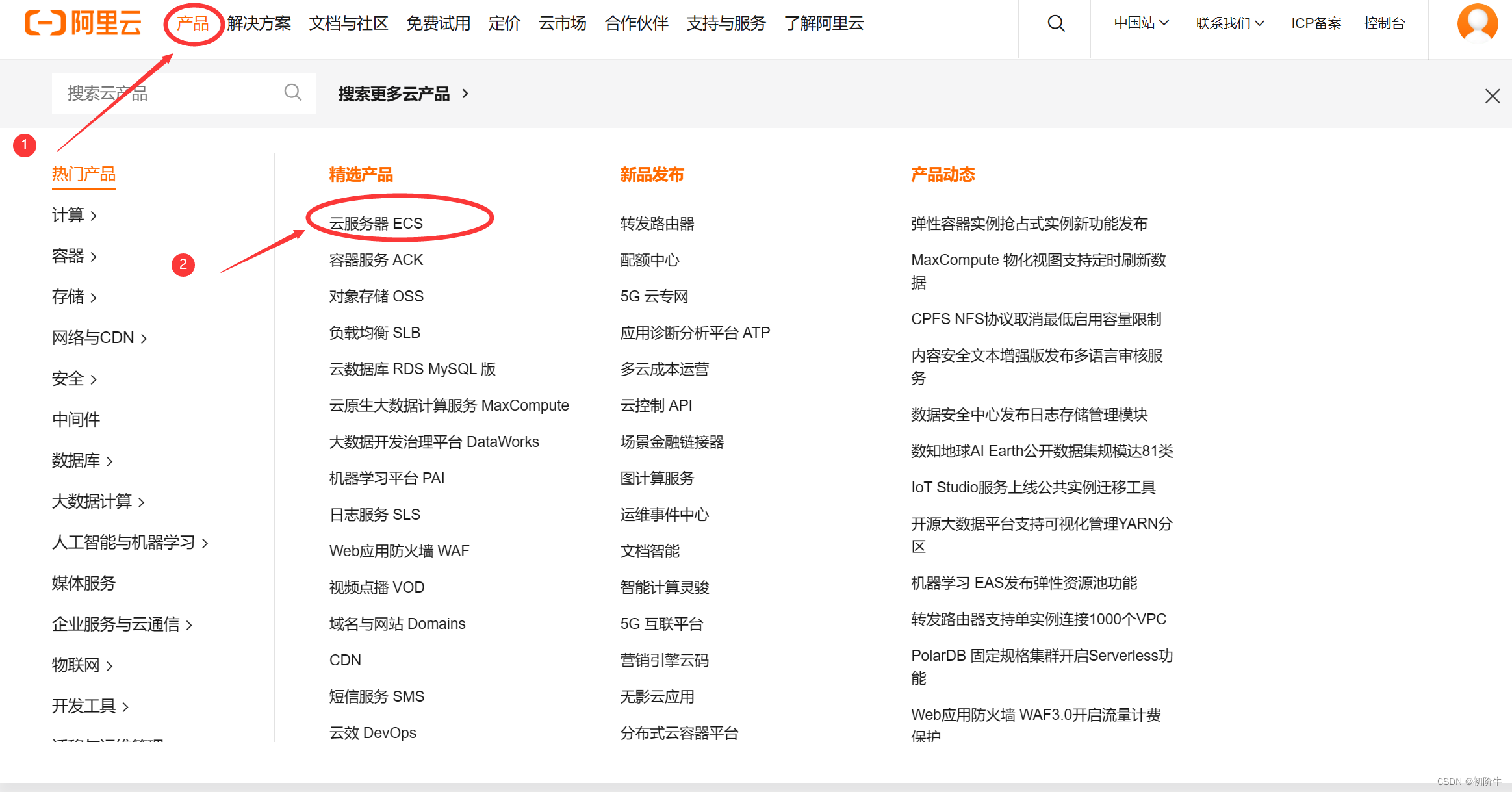Select the 媒体服务 category
This screenshot has height=792, width=1512.
(x=84, y=583)
